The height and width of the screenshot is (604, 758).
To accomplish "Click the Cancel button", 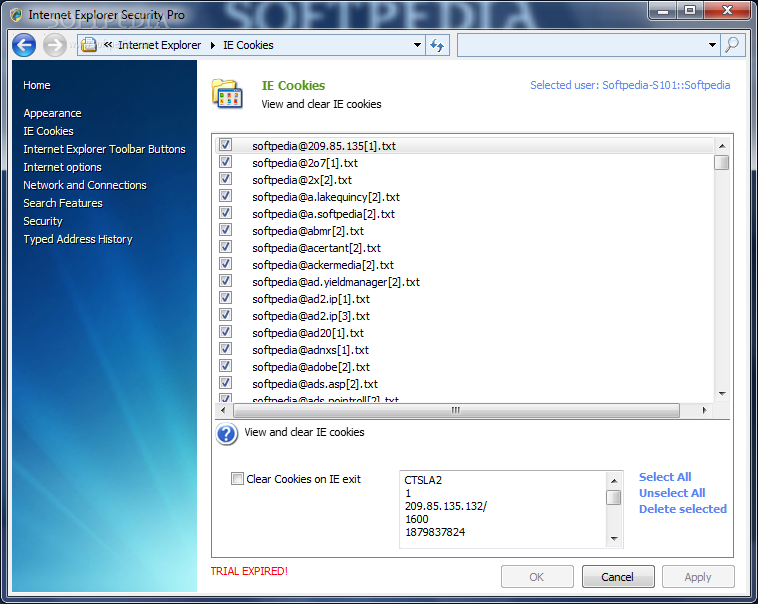I will pos(618,576).
